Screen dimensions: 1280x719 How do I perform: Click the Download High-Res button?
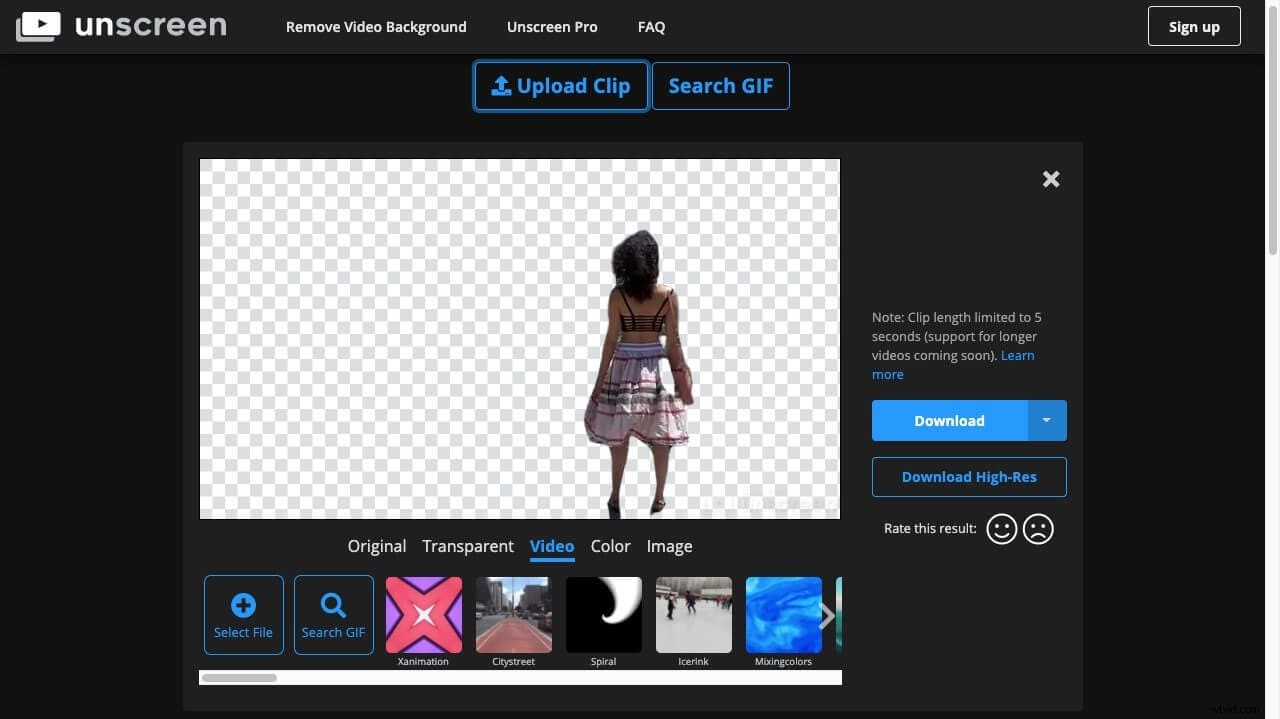tap(968, 477)
